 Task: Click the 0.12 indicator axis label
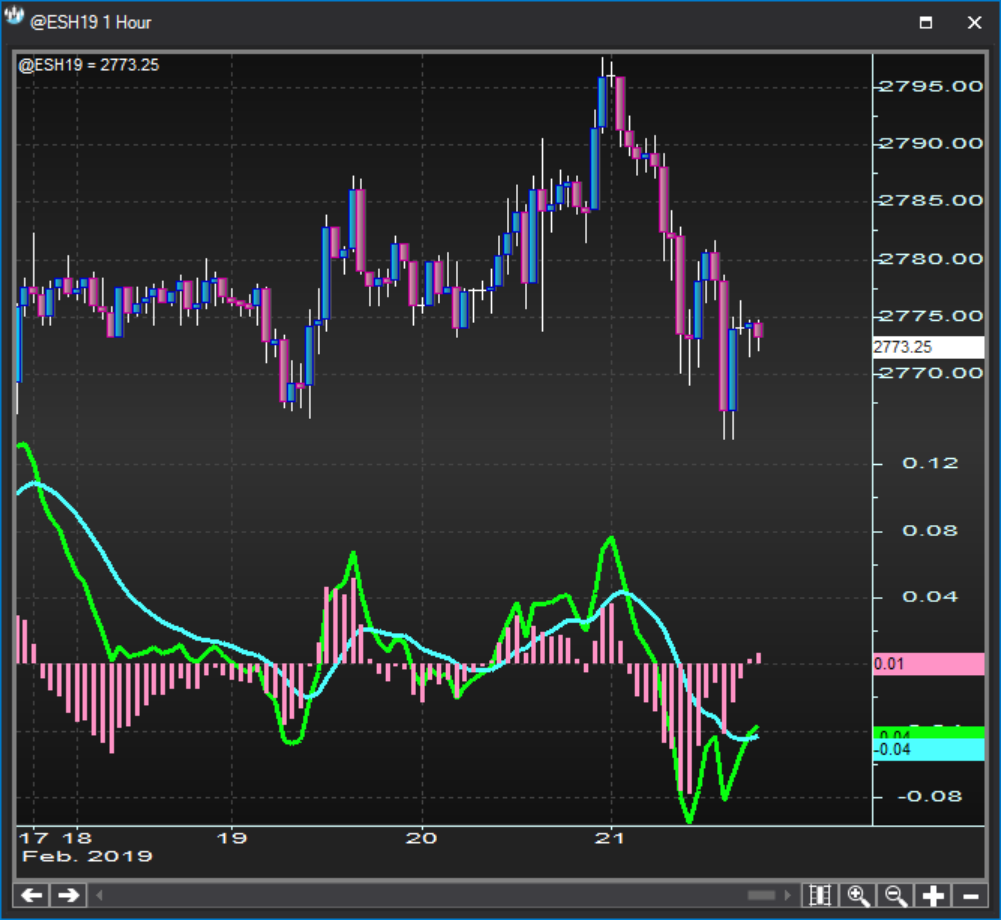[x=930, y=464]
